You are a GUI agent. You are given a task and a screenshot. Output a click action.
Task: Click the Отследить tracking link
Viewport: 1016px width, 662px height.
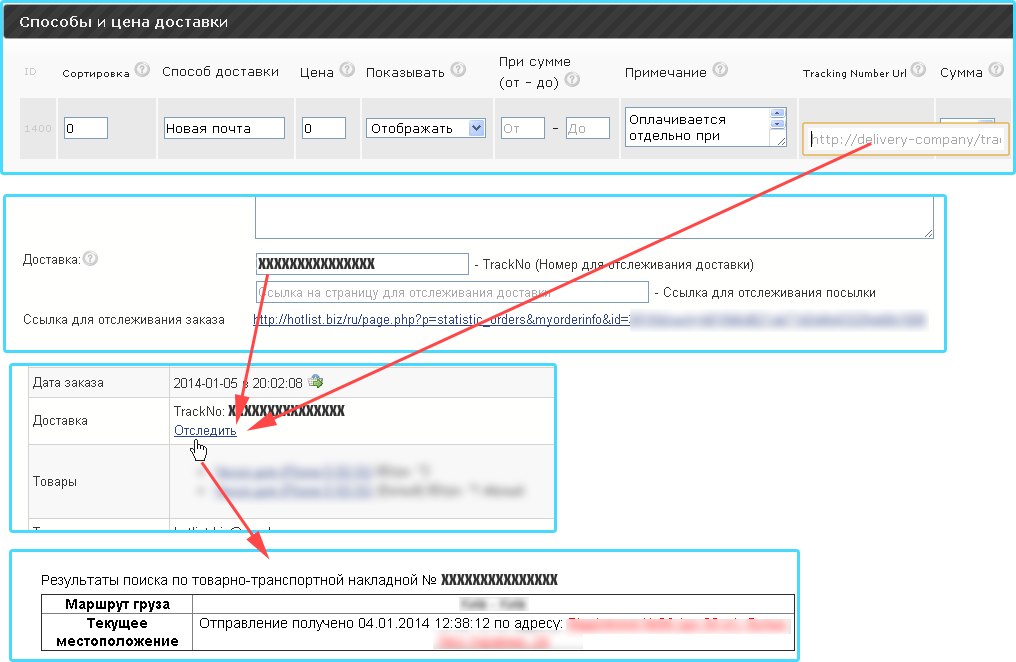[x=205, y=431]
